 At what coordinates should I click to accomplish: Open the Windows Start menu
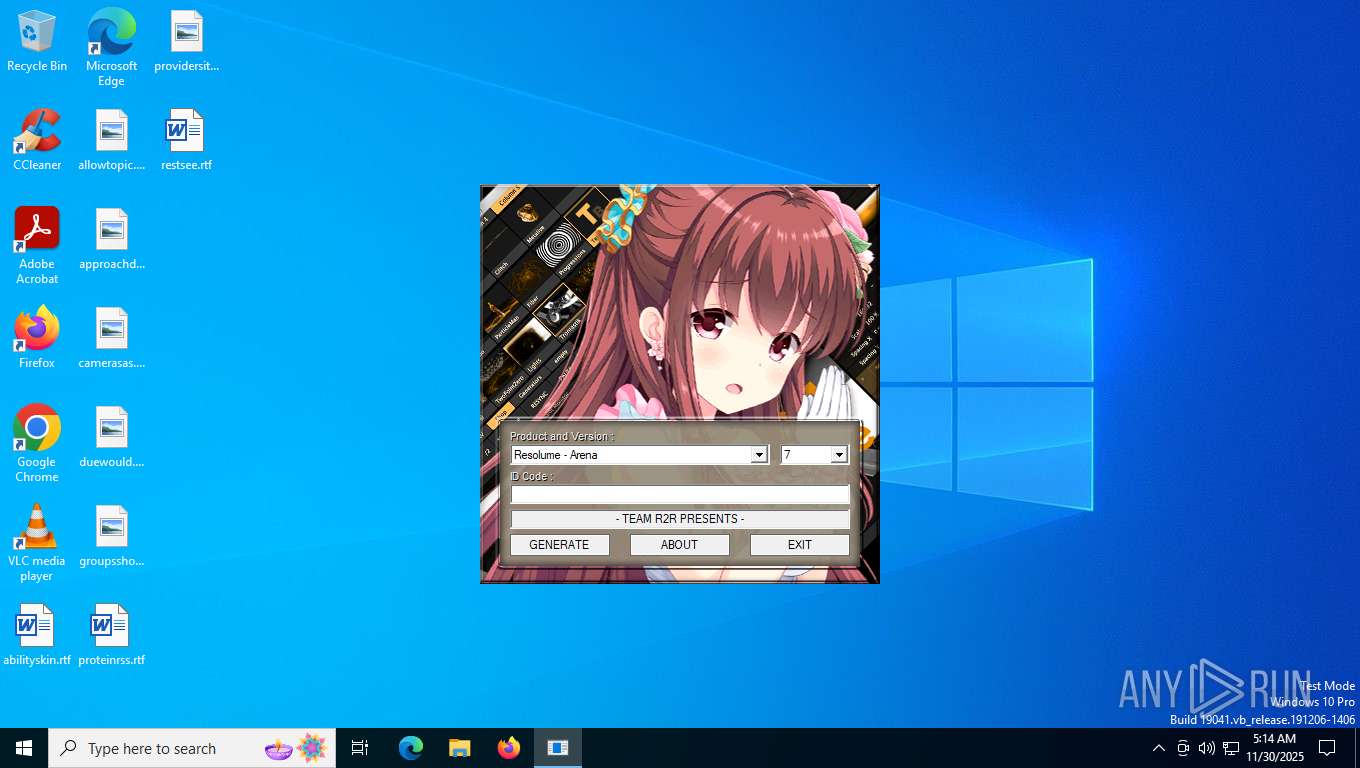click(x=24, y=748)
